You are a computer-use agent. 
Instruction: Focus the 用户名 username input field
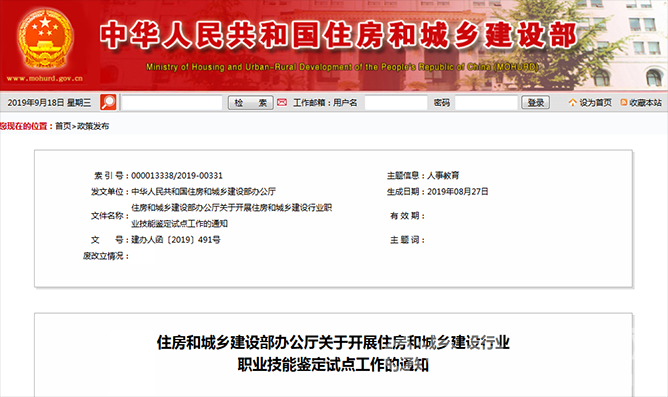(396, 103)
